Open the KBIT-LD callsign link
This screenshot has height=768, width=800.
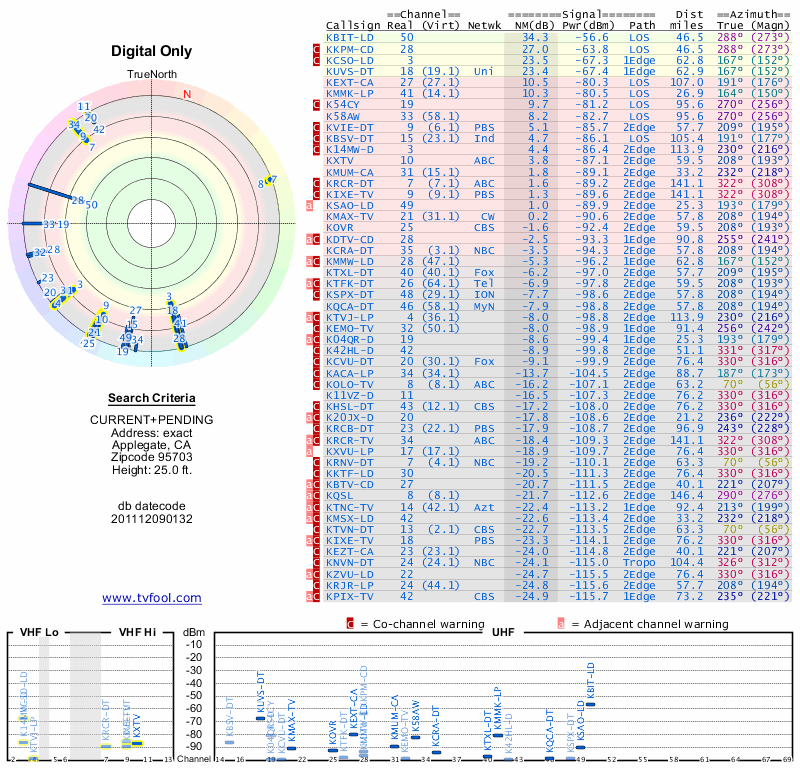(x=349, y=37)
